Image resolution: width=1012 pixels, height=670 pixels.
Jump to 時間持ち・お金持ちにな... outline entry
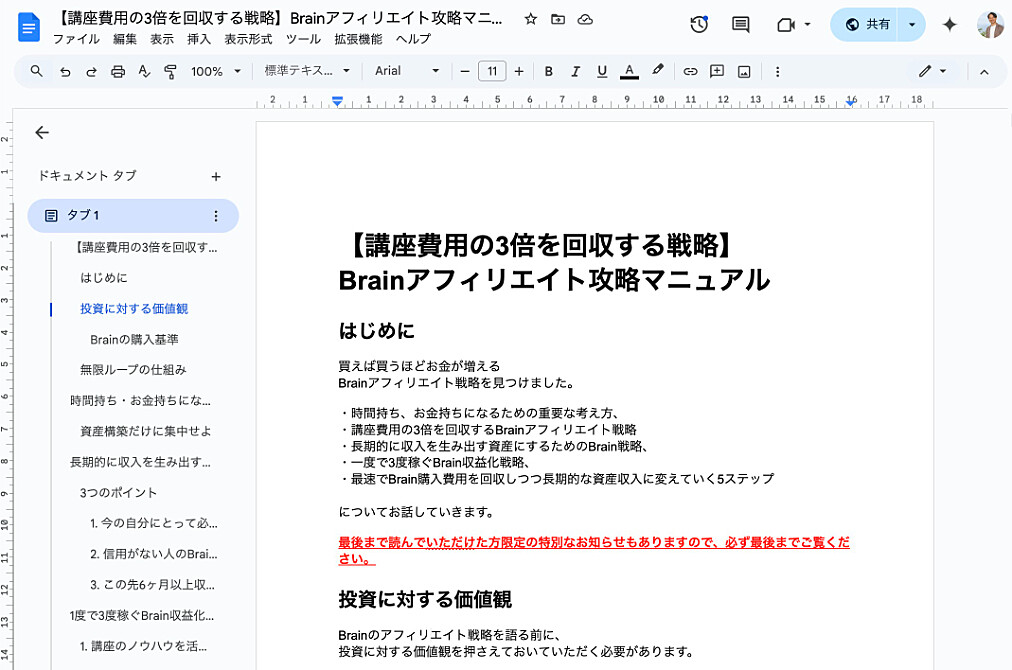coord(140,401)
